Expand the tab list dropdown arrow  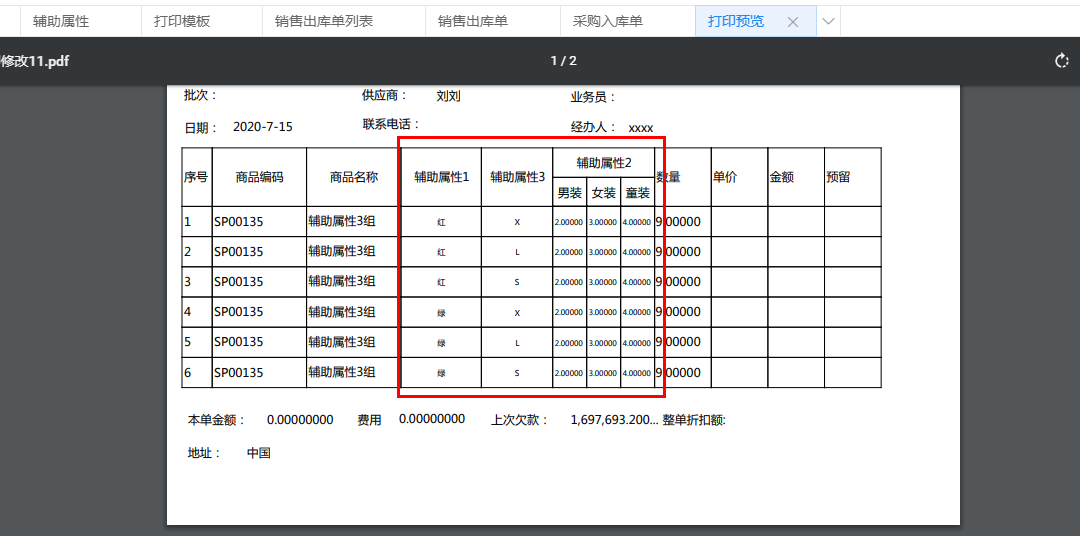tap(829, 21)
